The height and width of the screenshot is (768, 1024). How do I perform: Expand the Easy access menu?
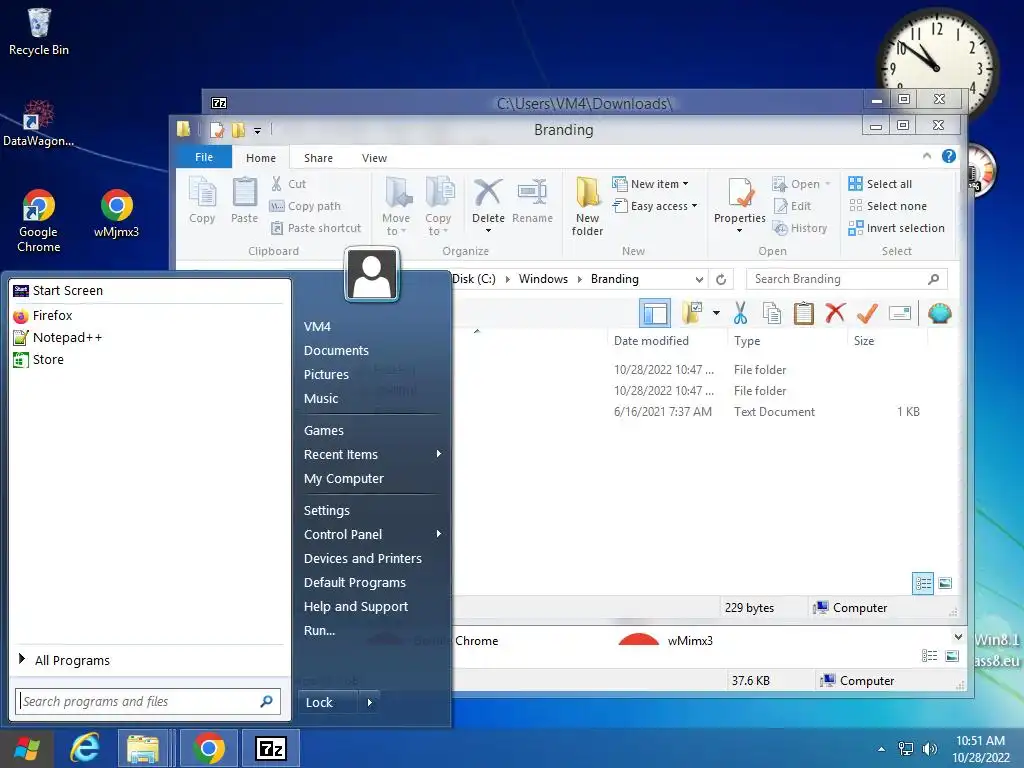(655, 206)
